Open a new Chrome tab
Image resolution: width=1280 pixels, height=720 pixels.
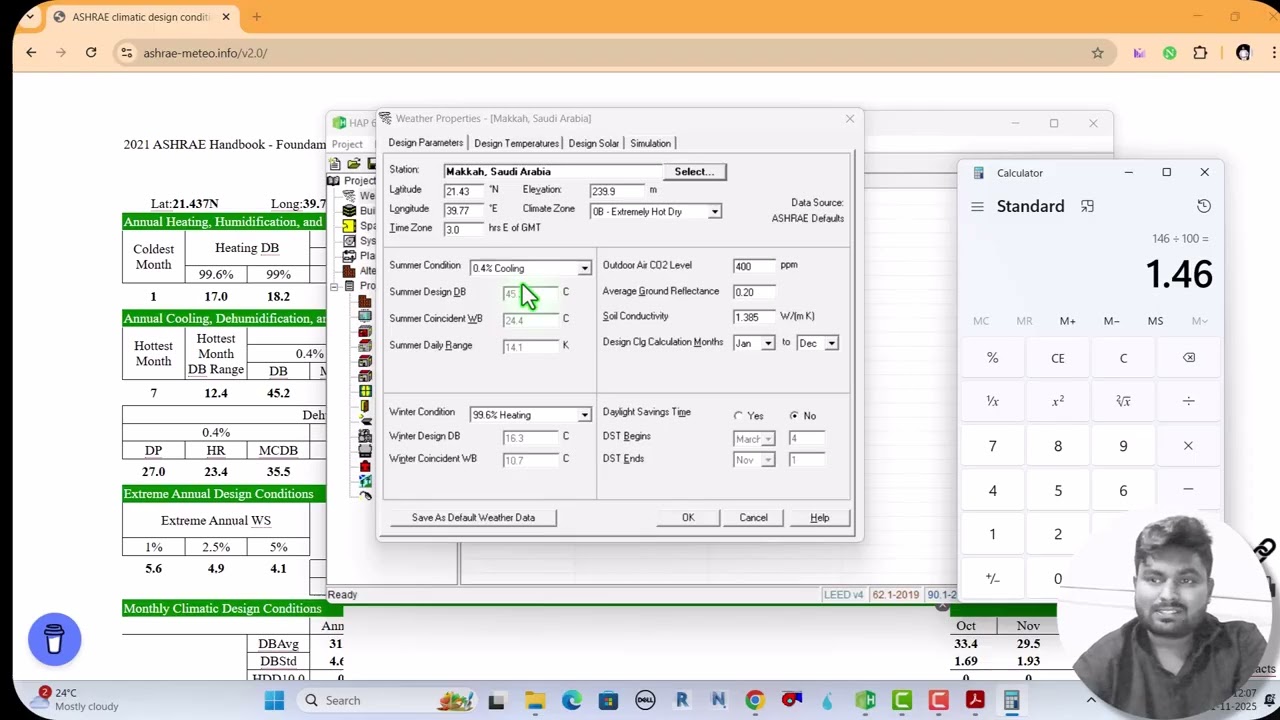point(256,17)
